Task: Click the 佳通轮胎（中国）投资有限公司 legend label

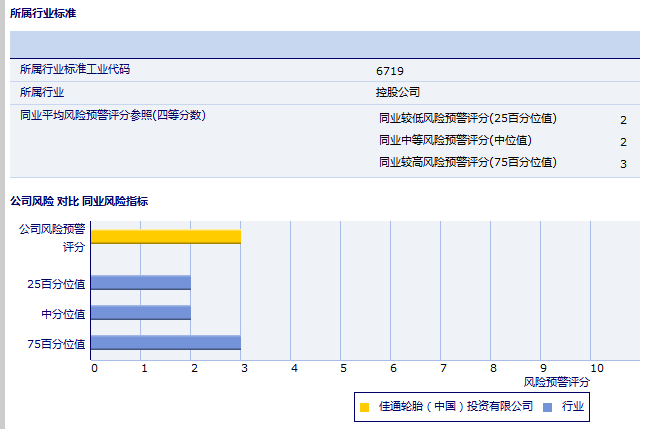Action: point(456,407)
